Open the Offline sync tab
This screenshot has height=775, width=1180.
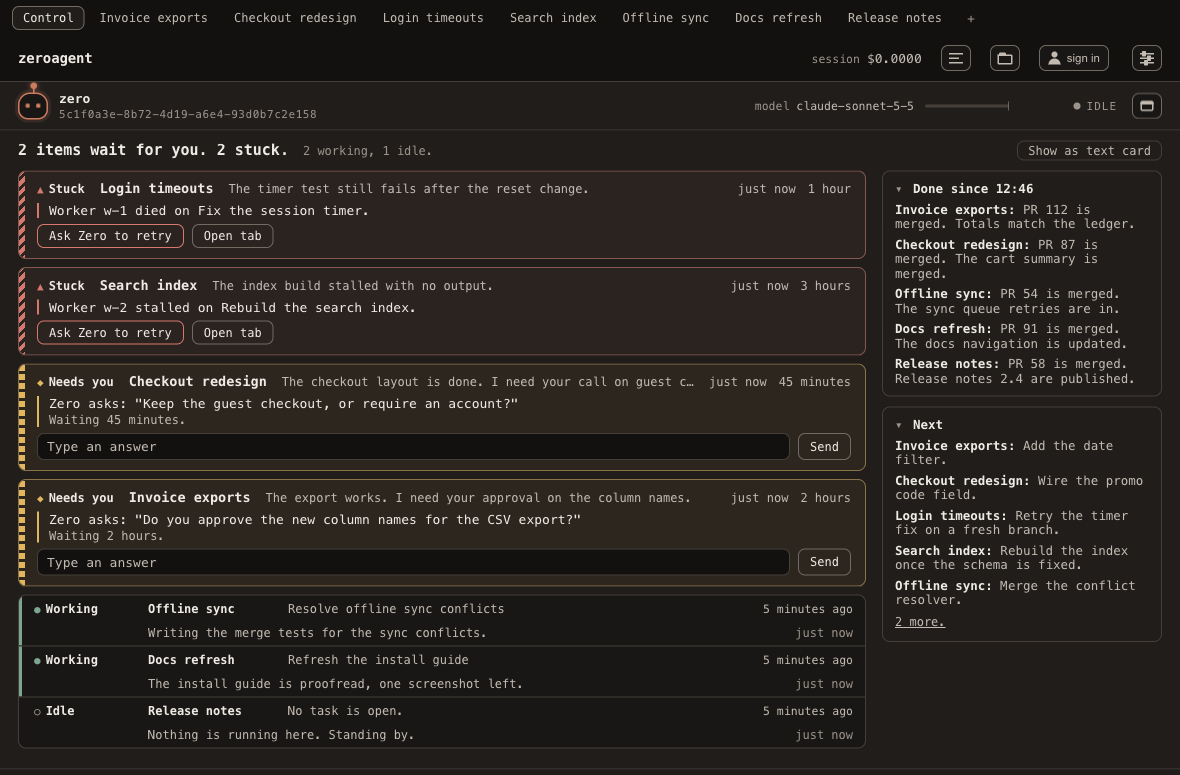tap(665, 17)
